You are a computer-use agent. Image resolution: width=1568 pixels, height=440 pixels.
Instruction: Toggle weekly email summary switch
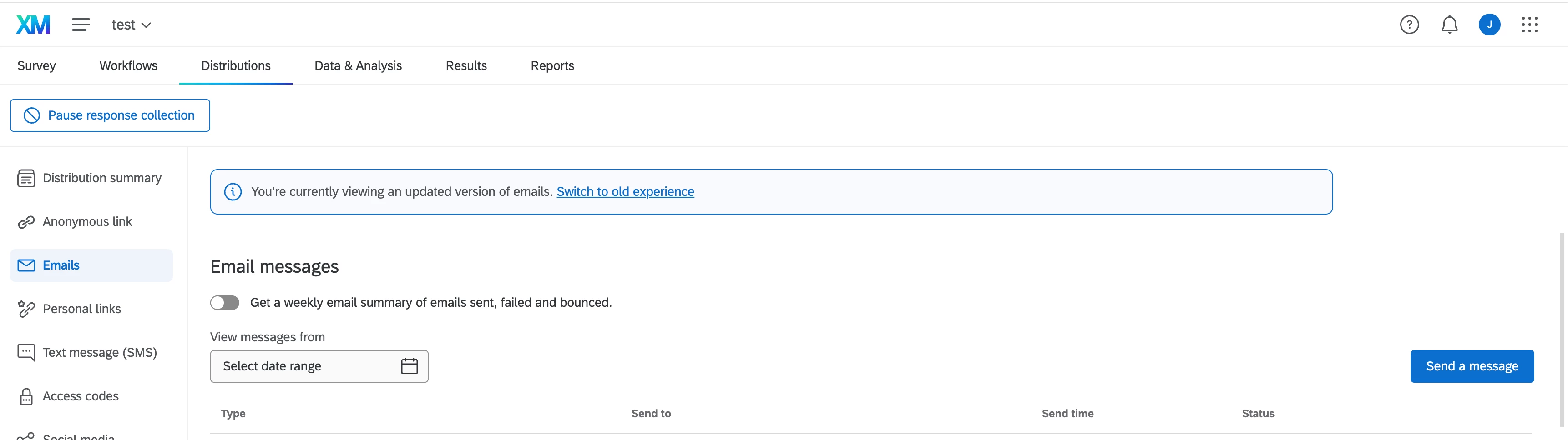[x=225, y=303]
